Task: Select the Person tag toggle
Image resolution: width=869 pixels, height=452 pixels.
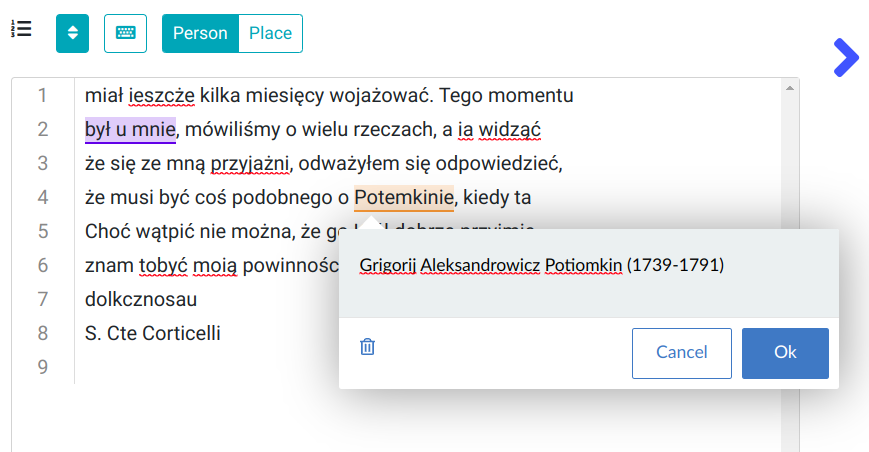Action: [200, 33]
